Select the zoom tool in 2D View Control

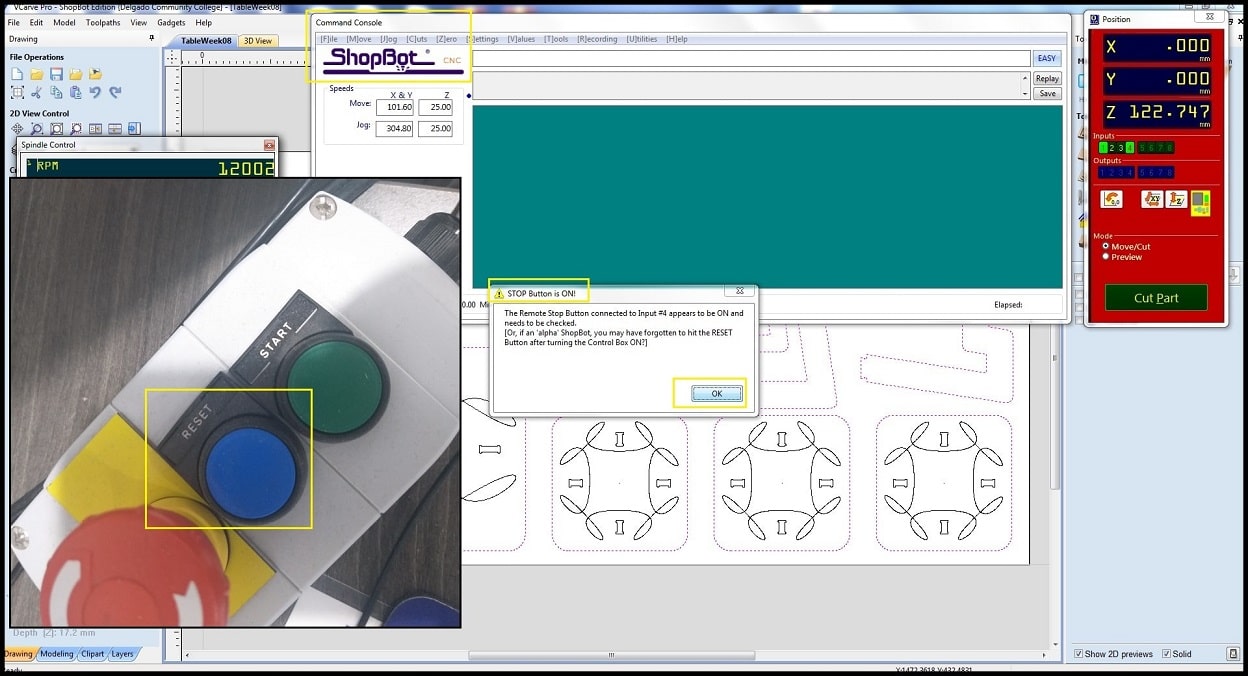[x=37, y=129]
